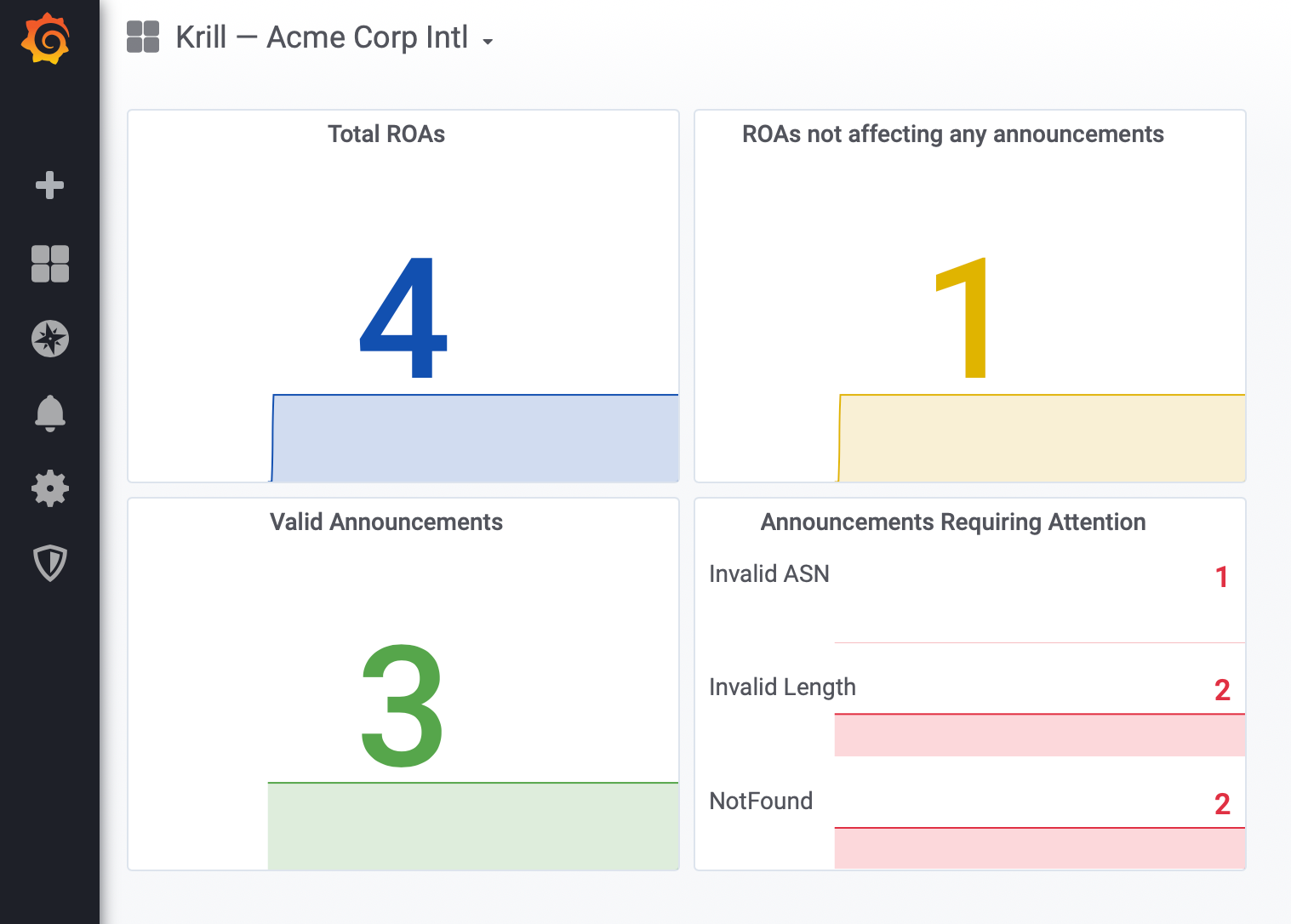Viewport: 1291px width, 924px height.
Task: Click the Total ROAs value 4
Action: pyautogui.click(x=403, y=317)
